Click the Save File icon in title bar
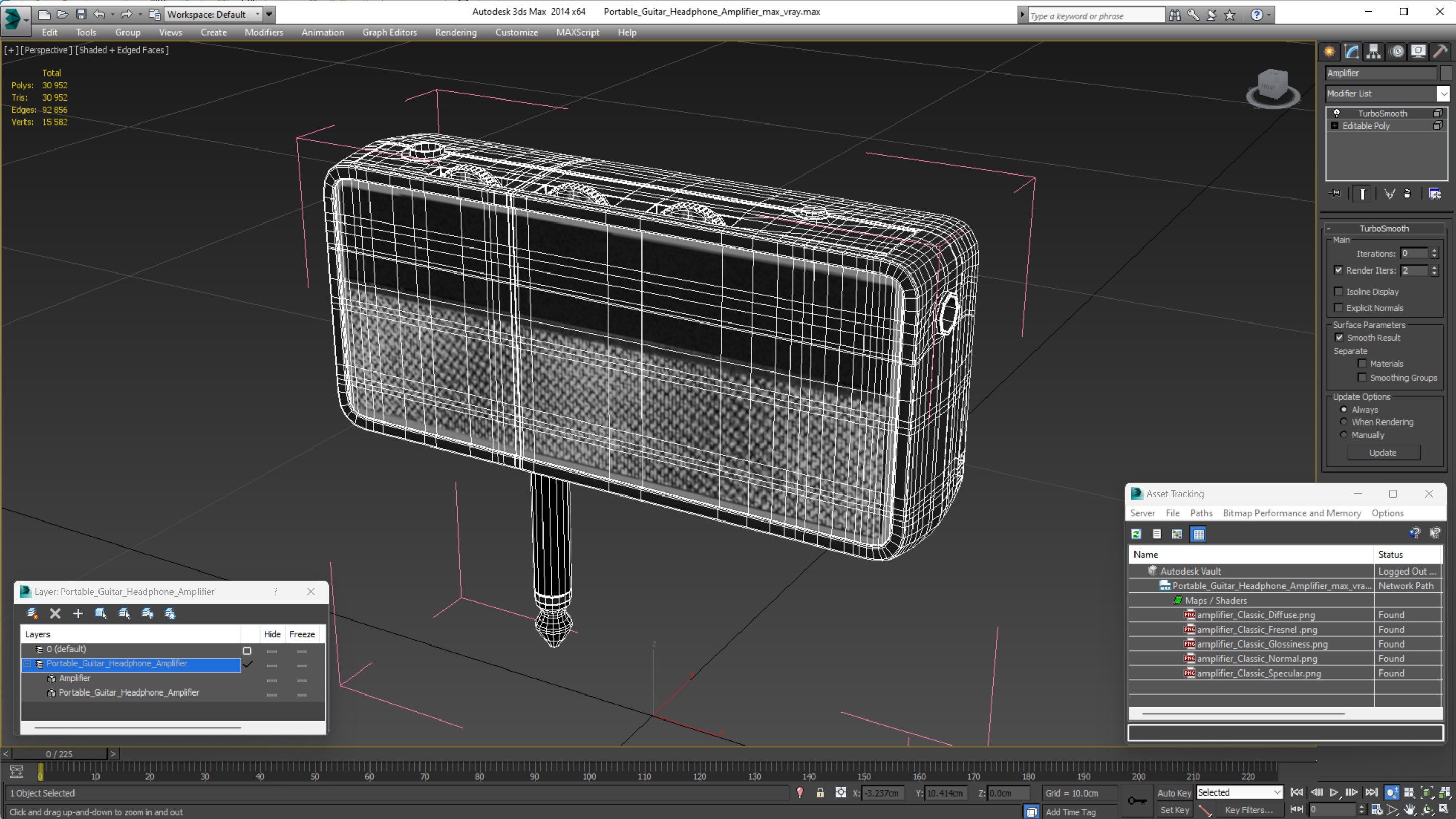This screenshot has height=819, width=1456. (81, 14)
